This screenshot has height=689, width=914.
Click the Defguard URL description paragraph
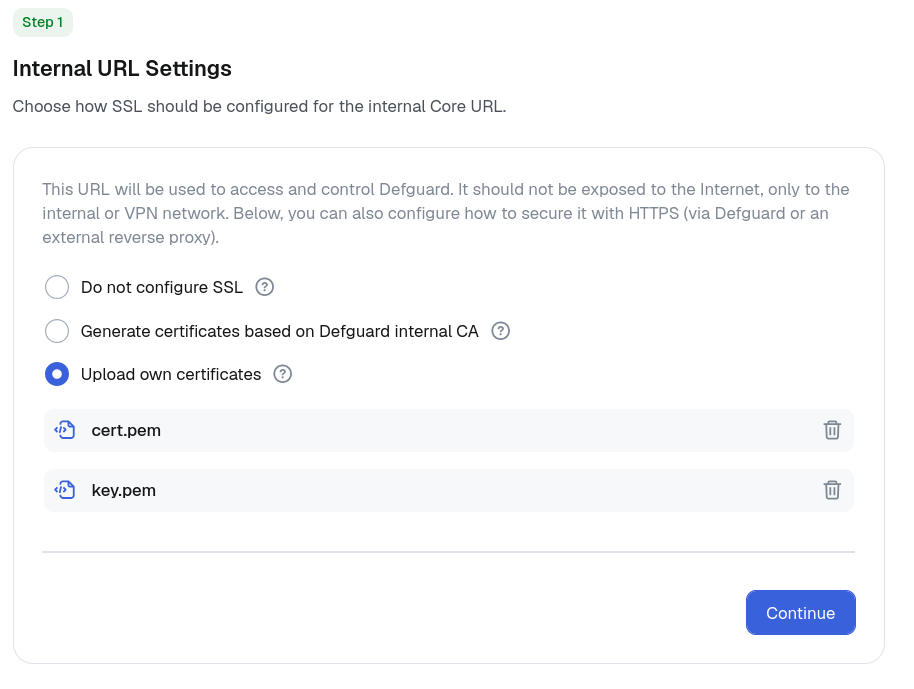[x=446, y=213]
